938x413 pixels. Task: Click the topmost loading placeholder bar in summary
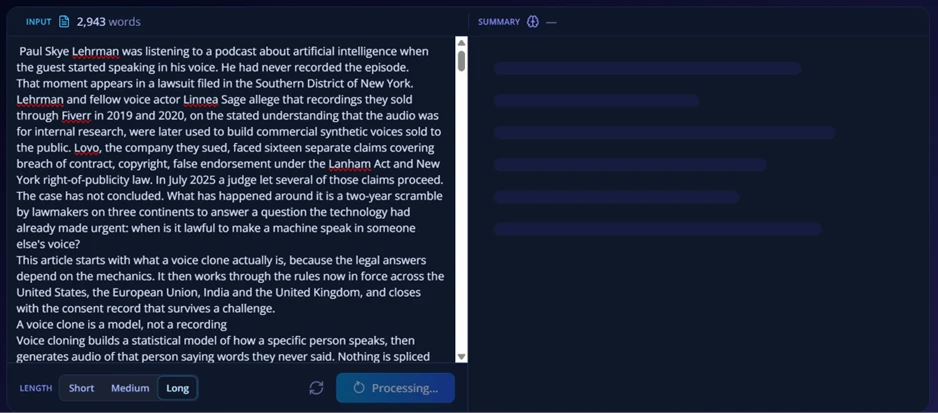point(647,68)
